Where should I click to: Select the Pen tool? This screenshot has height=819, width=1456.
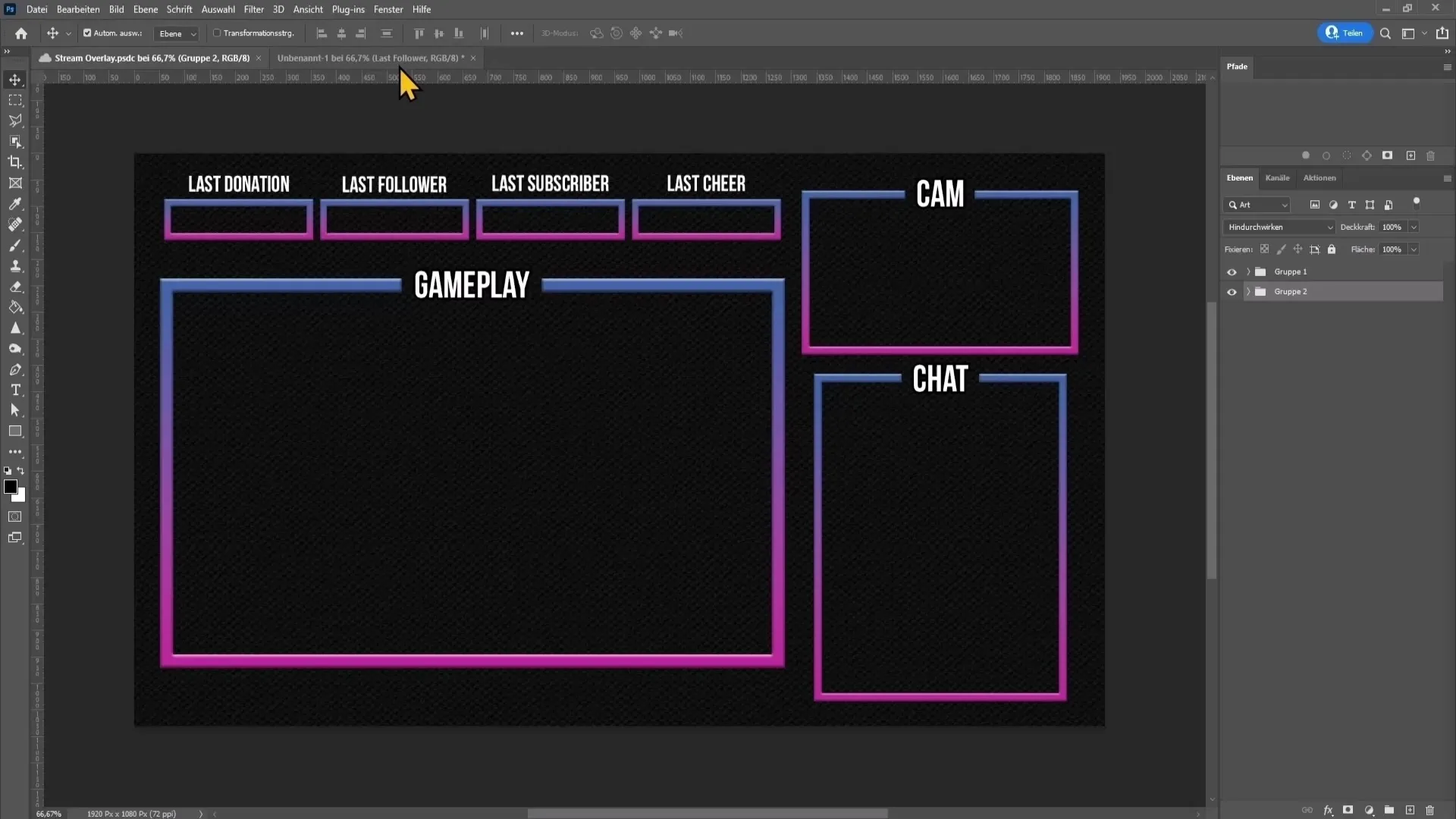coord(15,370)
